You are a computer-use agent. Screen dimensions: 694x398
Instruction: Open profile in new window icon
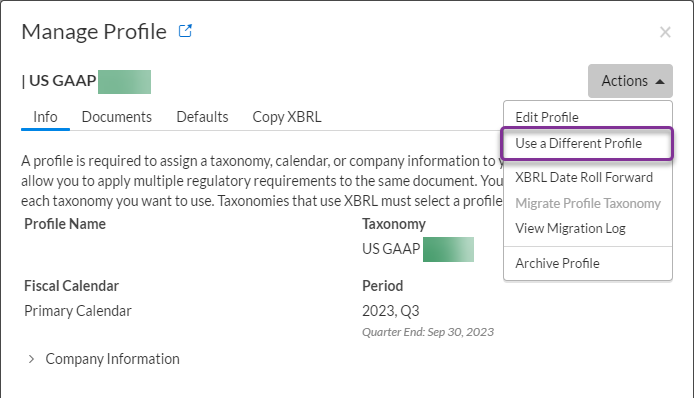185,31
